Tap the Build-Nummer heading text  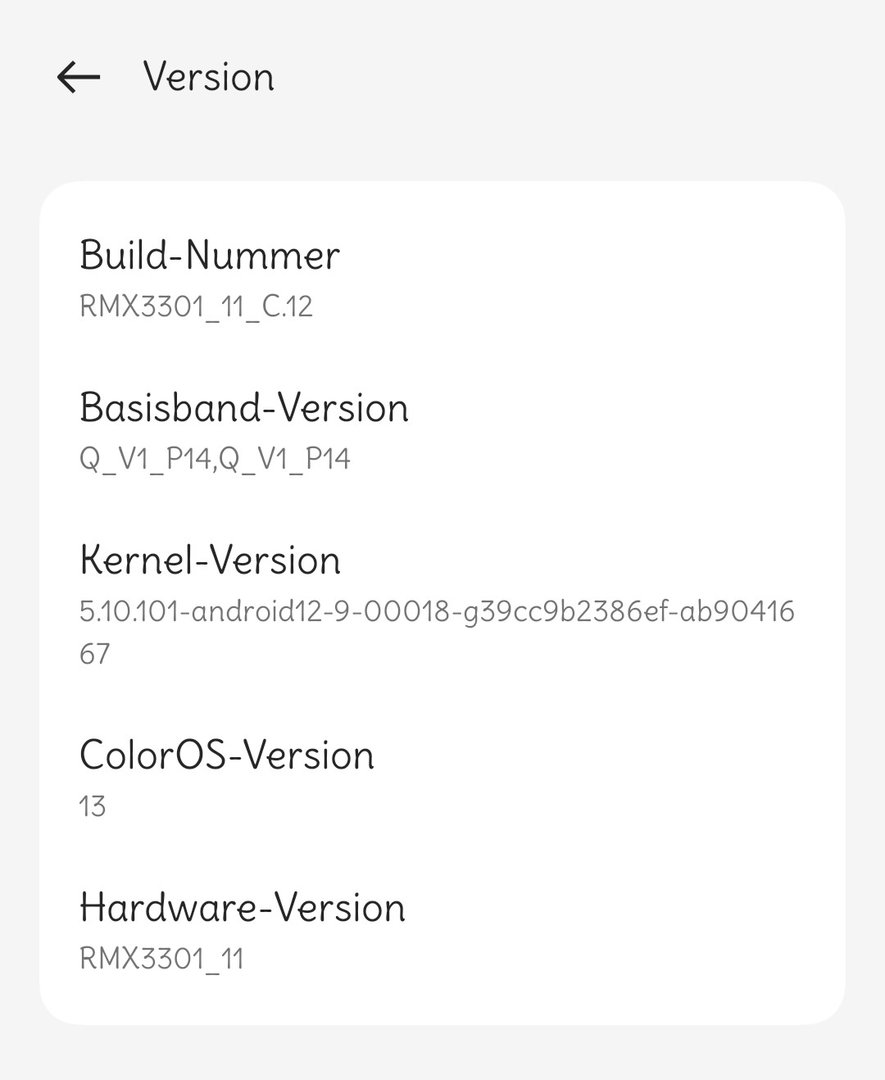click(x=209, y=255)
